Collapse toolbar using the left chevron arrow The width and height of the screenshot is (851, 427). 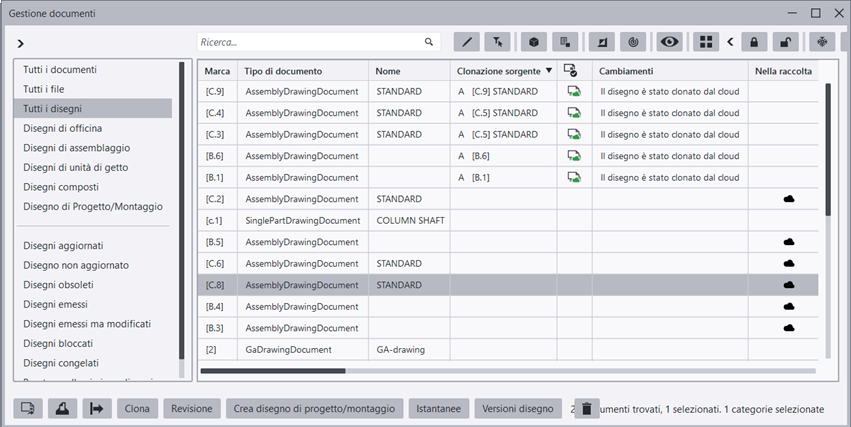coord(730,42)
